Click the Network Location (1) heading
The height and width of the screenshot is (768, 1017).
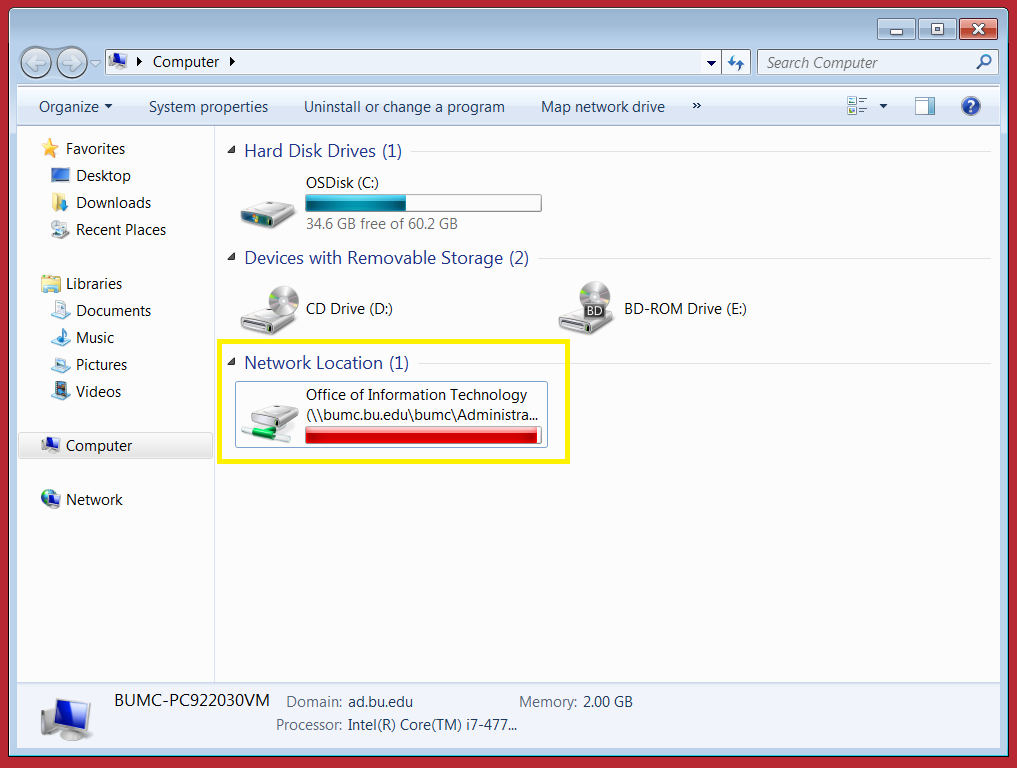pos(326,363)
